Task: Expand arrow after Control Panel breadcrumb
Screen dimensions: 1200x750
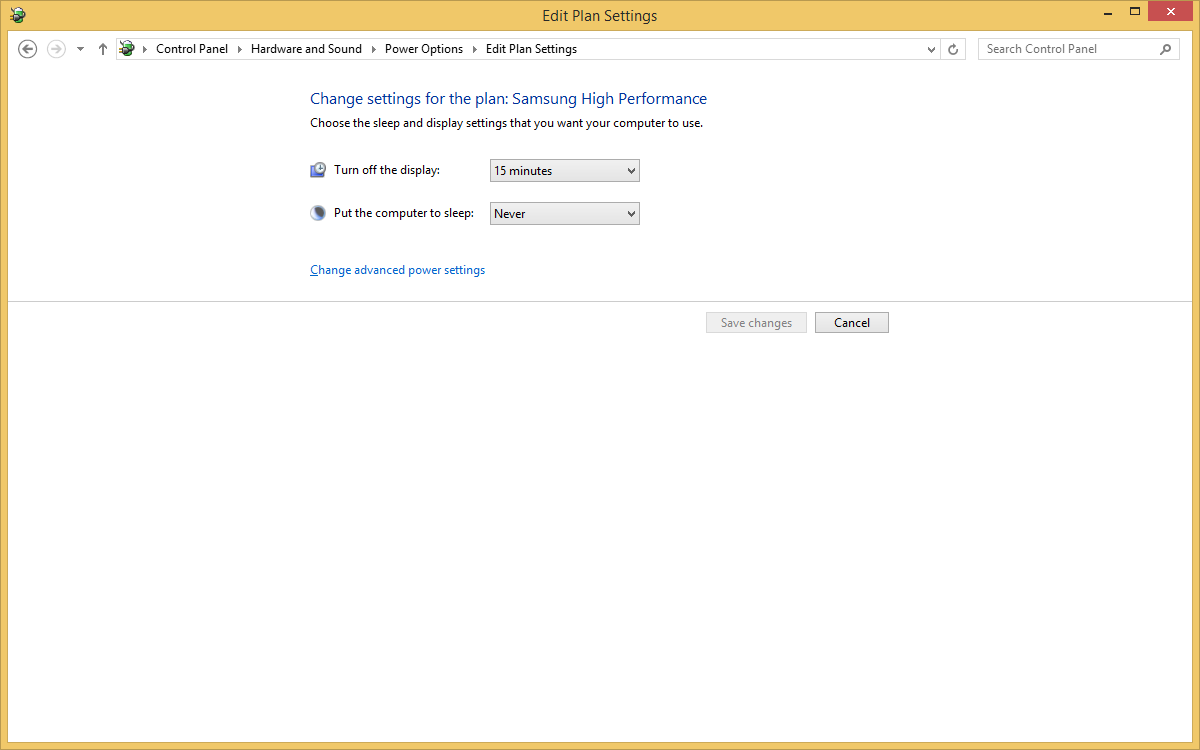Action: (x=240, y=49)
